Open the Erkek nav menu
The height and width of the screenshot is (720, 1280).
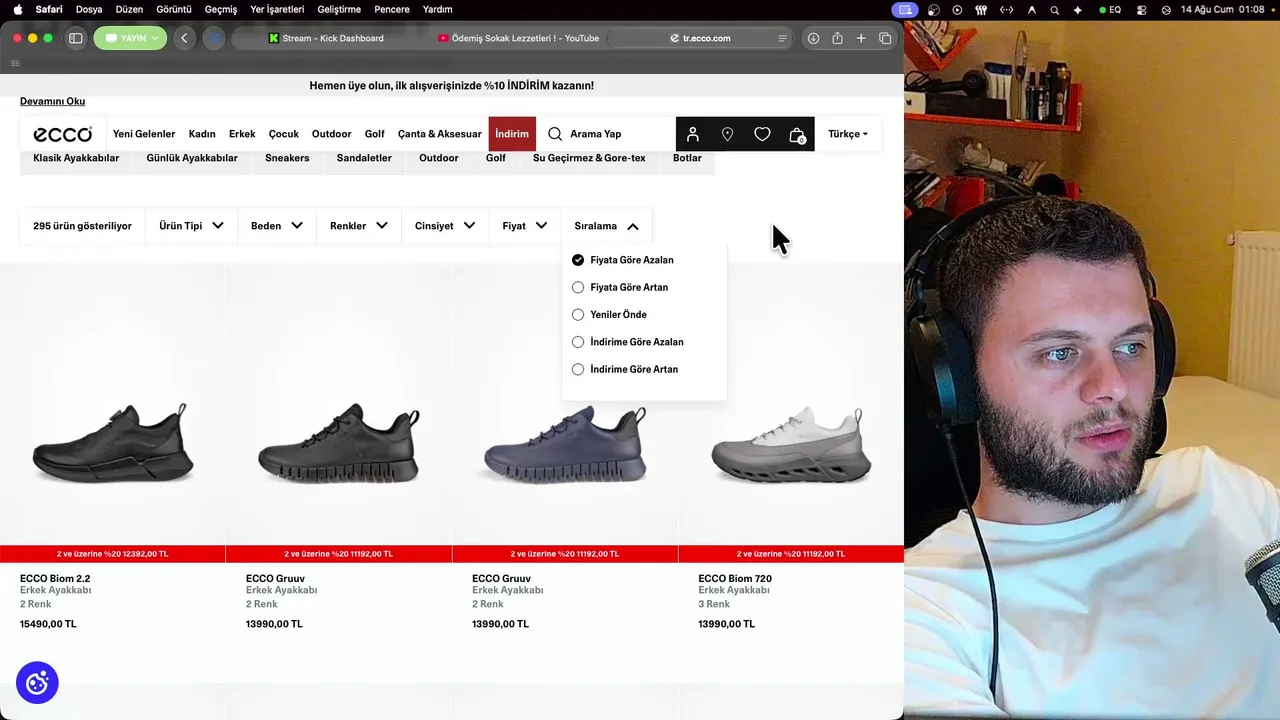coord(242,134)
